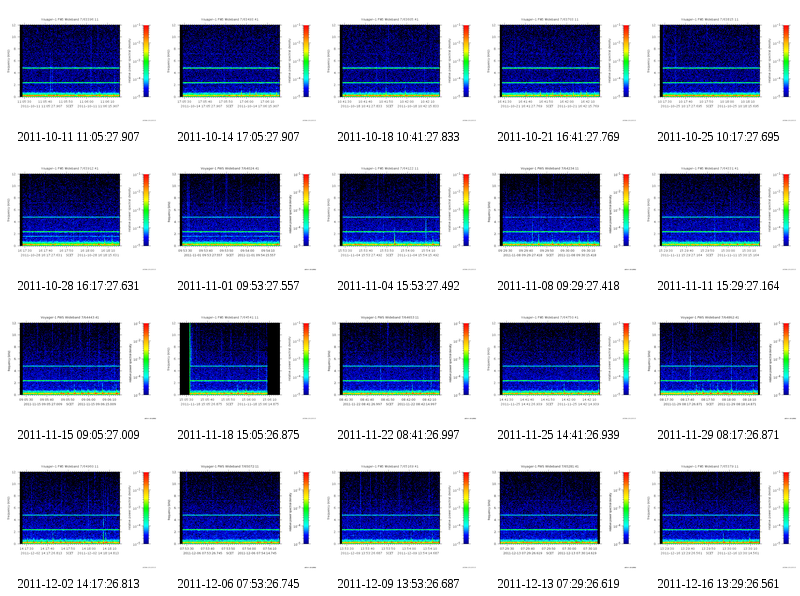The image size is (800, 596).
Task: Open spectrogram thumbnail dated 2011-12-16 13:29:26.561
Action: click(x=720, y=516)
